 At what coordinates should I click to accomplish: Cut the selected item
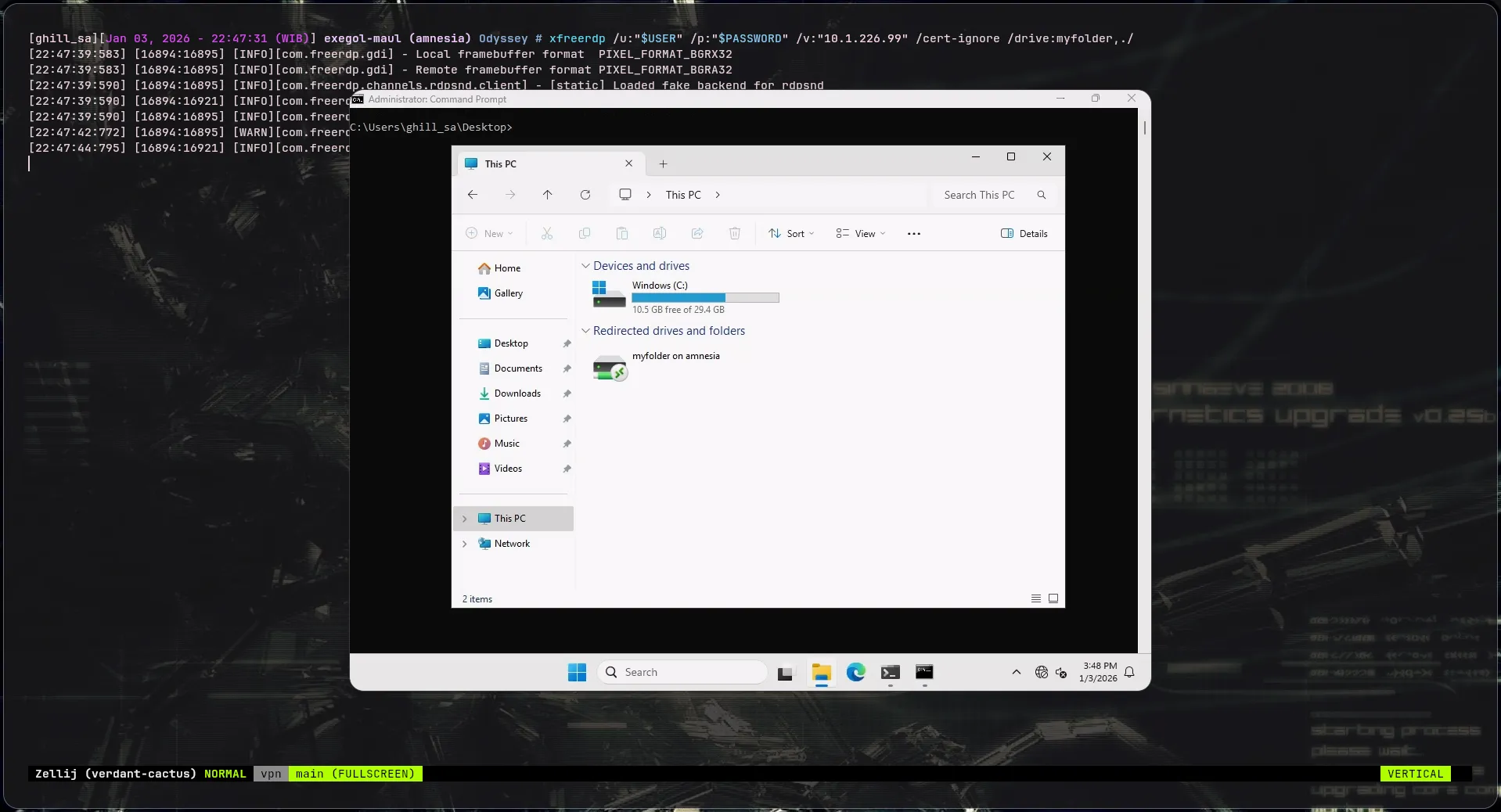click(x=547, y=233)
